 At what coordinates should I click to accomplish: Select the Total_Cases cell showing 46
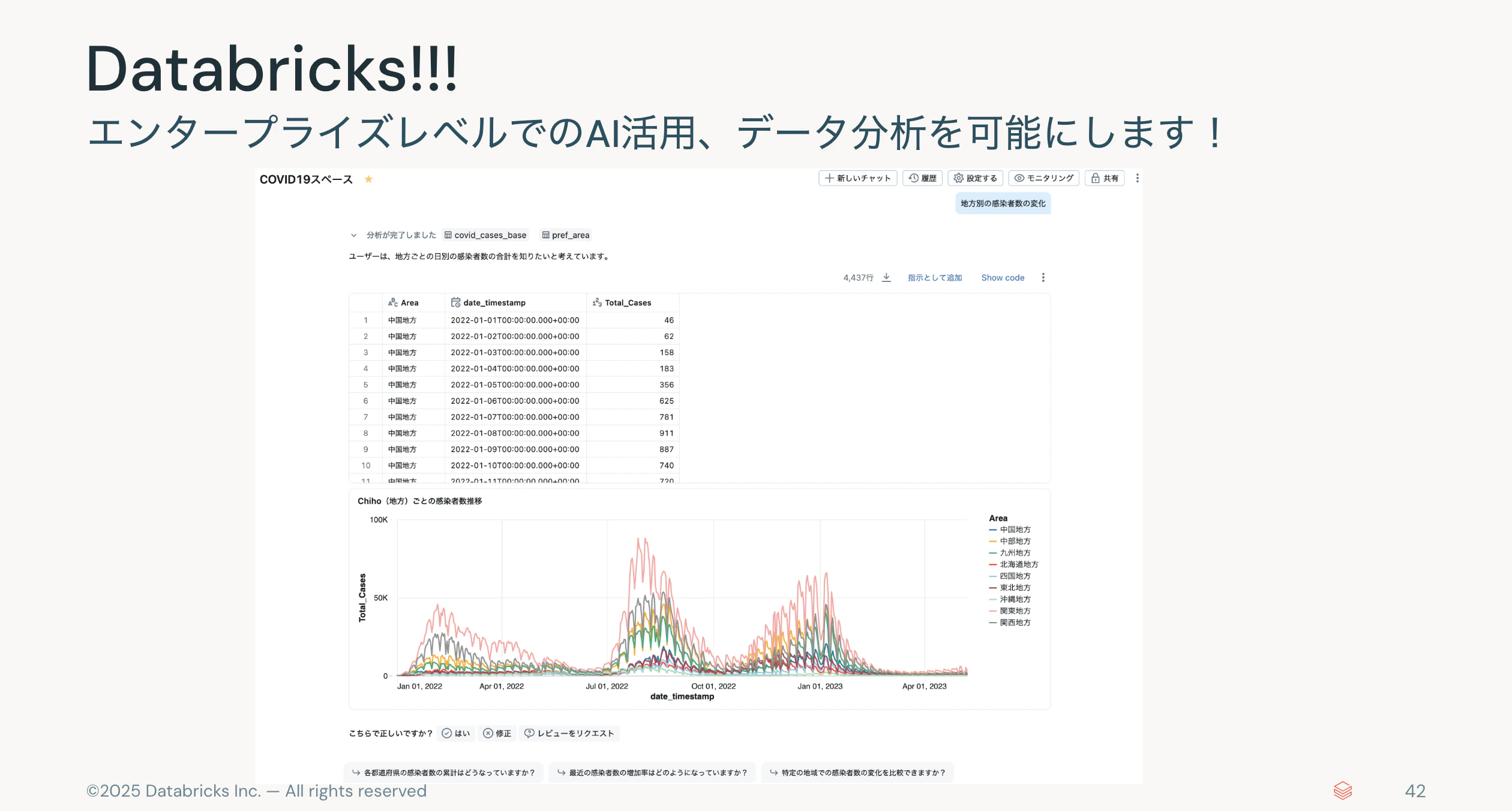click(632, 320)
